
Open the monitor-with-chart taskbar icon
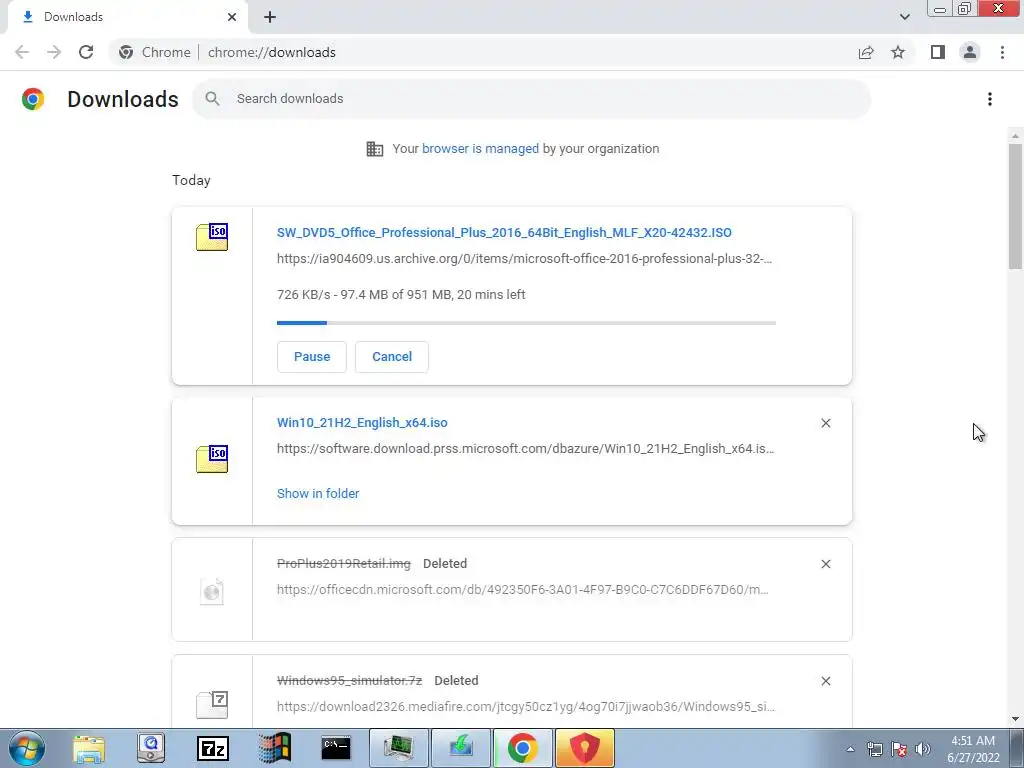(x=398, y=748)
